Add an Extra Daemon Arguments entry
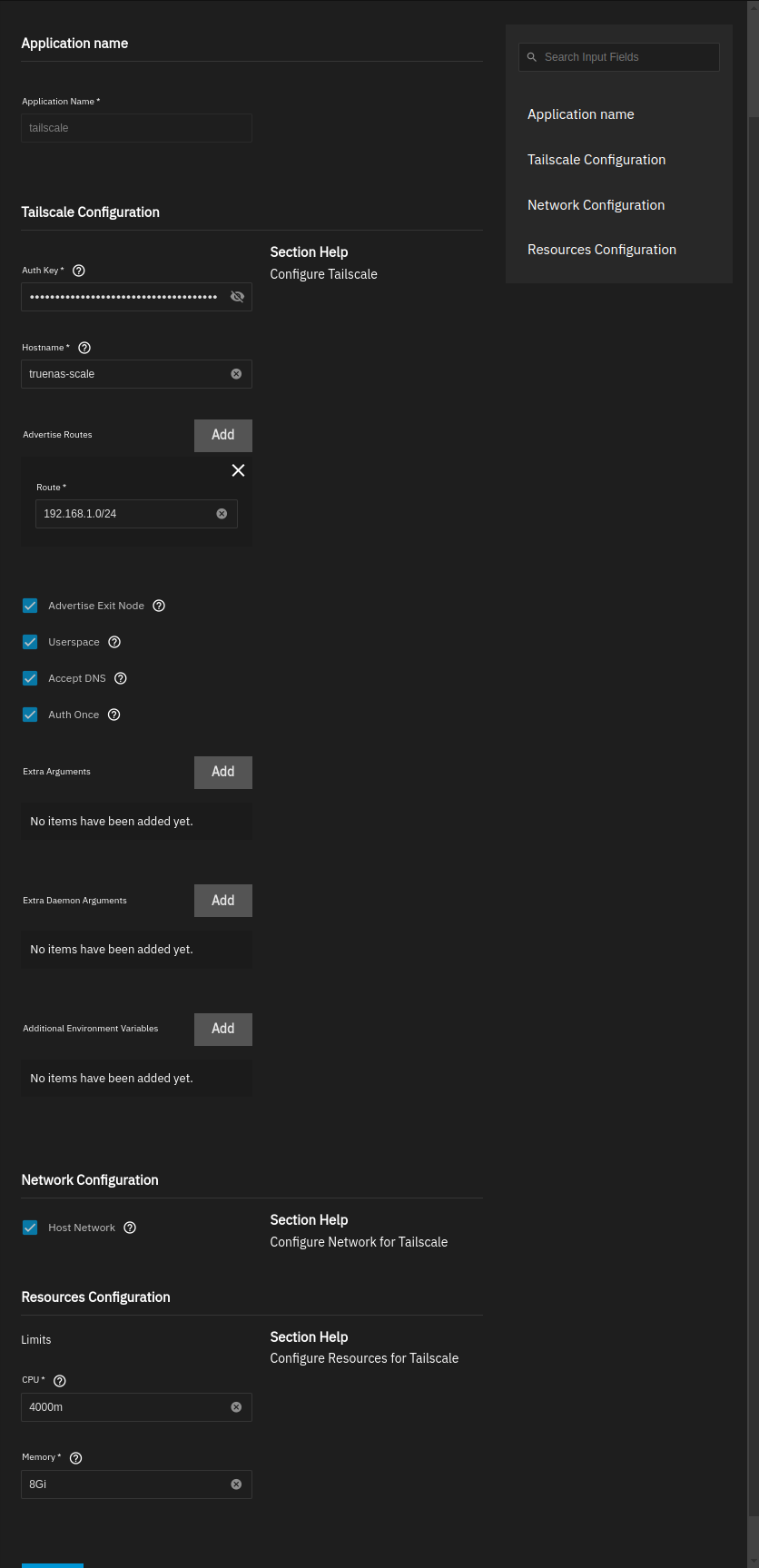Viewport: 759px width, 1568px height. [223, 901]
